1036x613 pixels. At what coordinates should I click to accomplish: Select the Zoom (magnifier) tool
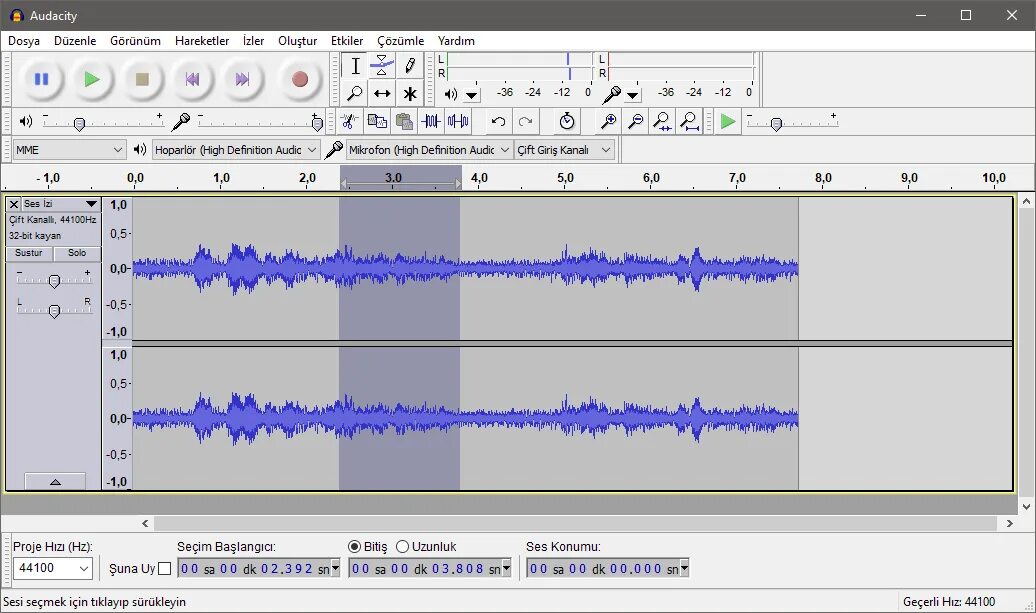tap(355, 93)
